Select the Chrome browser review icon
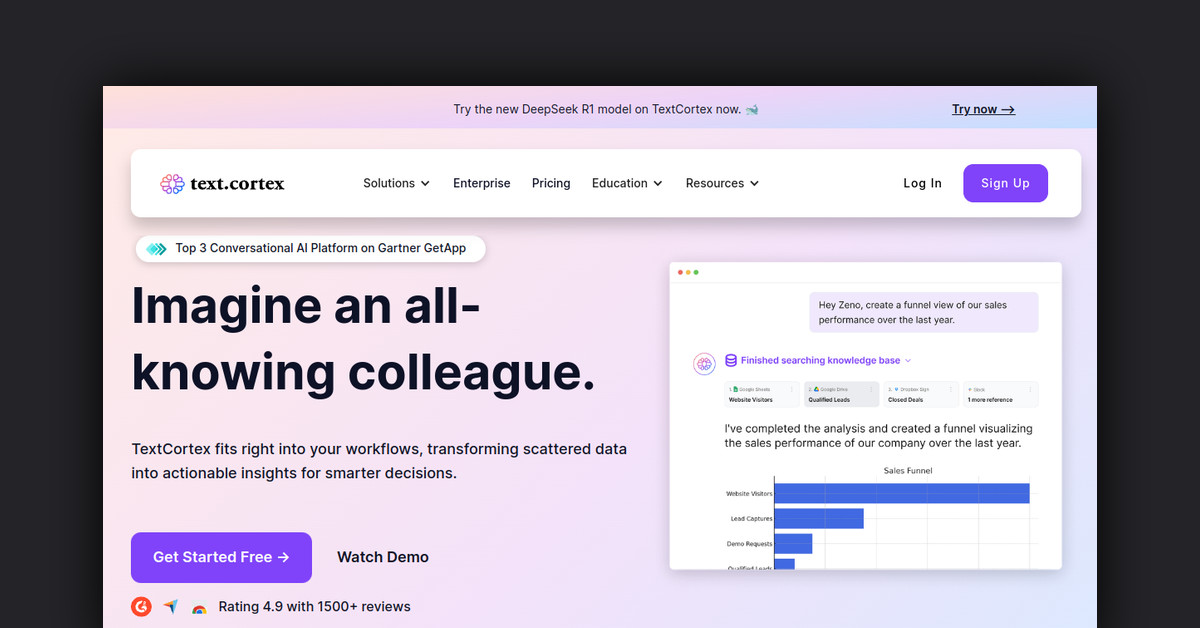Image resolution: width=1200 pixels, height=628 pixels. pyautogui.click(x=199, y=607)
